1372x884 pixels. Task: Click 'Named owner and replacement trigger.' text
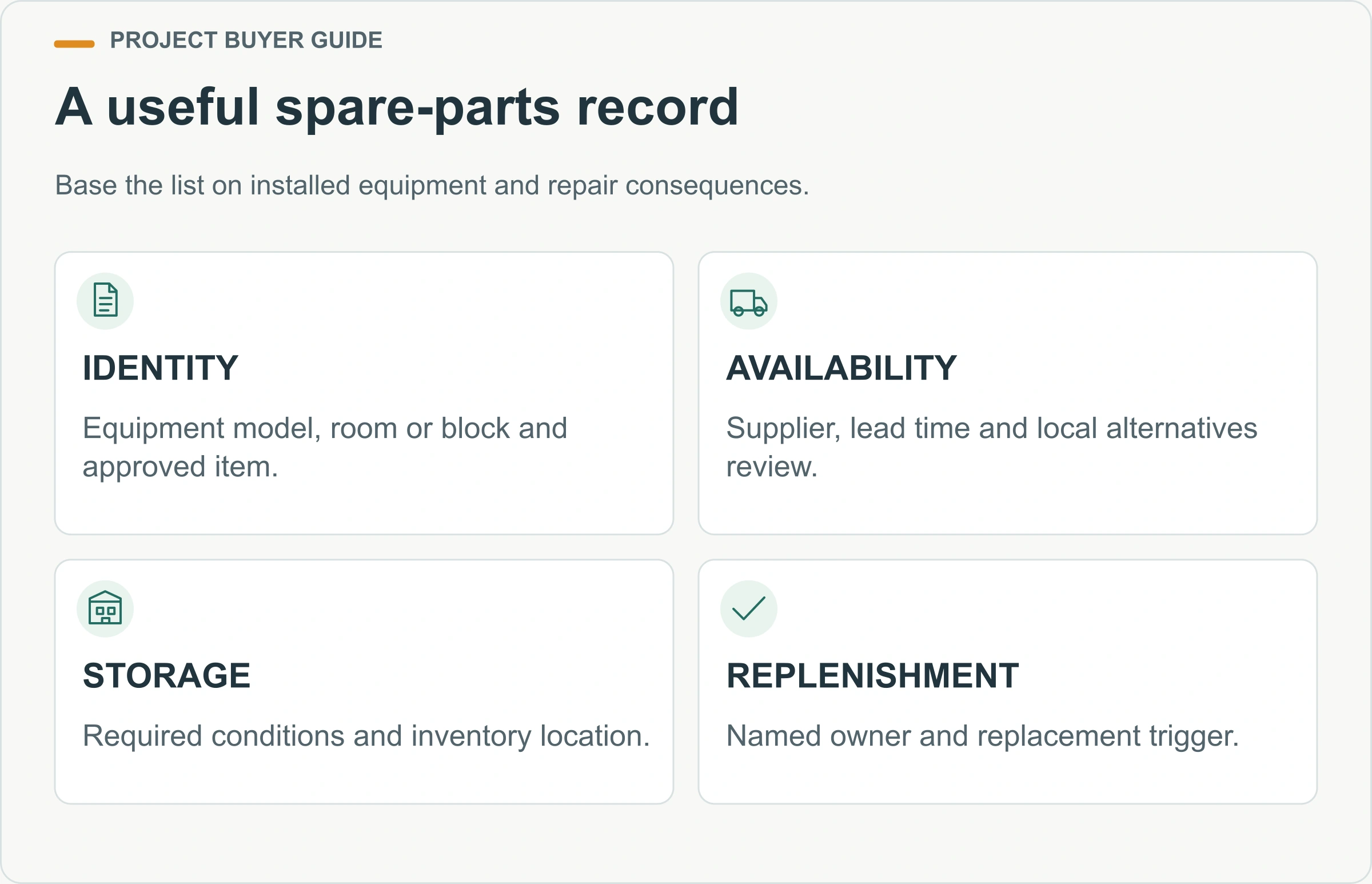pyautogui.click(x=982, y=736)
